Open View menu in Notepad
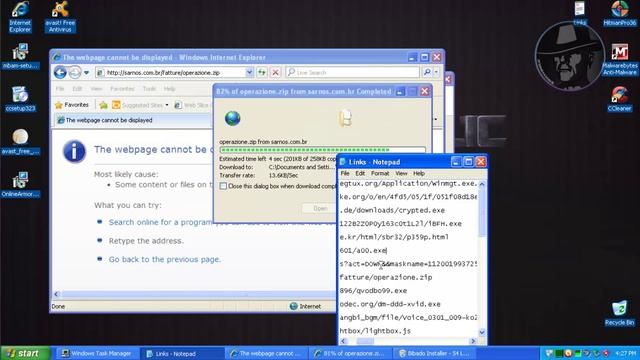Image resolution: width=640 pixels, height=360 pixels. point(401,173)
